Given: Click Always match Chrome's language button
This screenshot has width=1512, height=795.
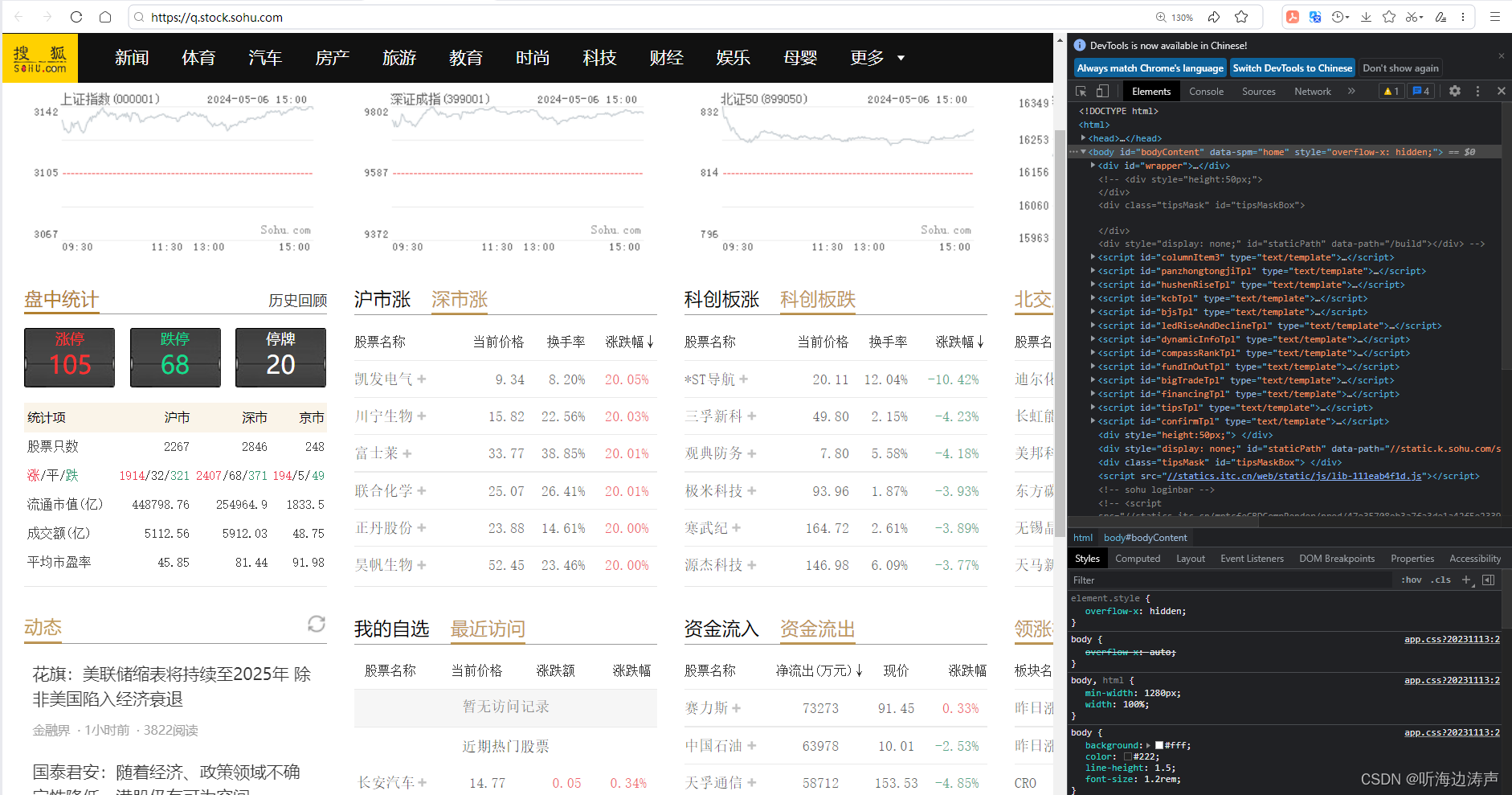Looking at the screenshot, I should tap(1150, 68).
